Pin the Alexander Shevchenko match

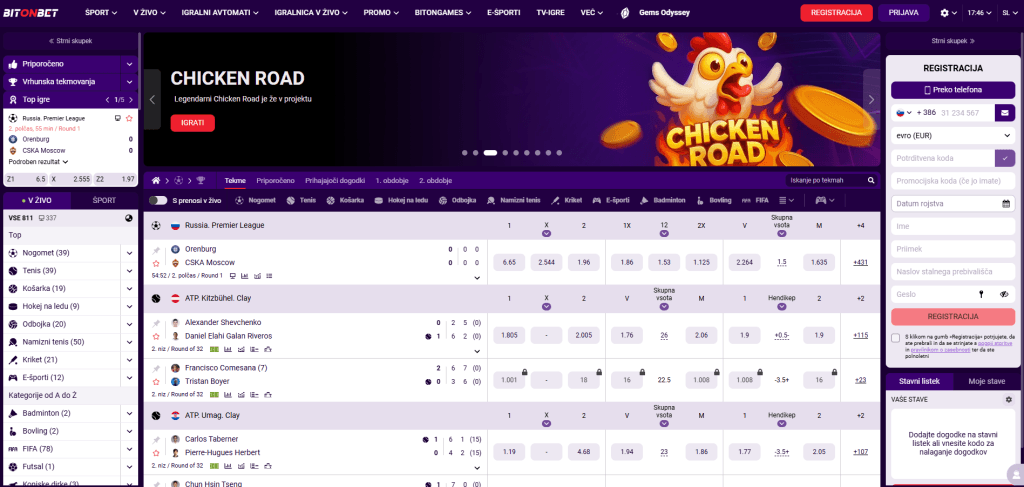tap(156, 322)
